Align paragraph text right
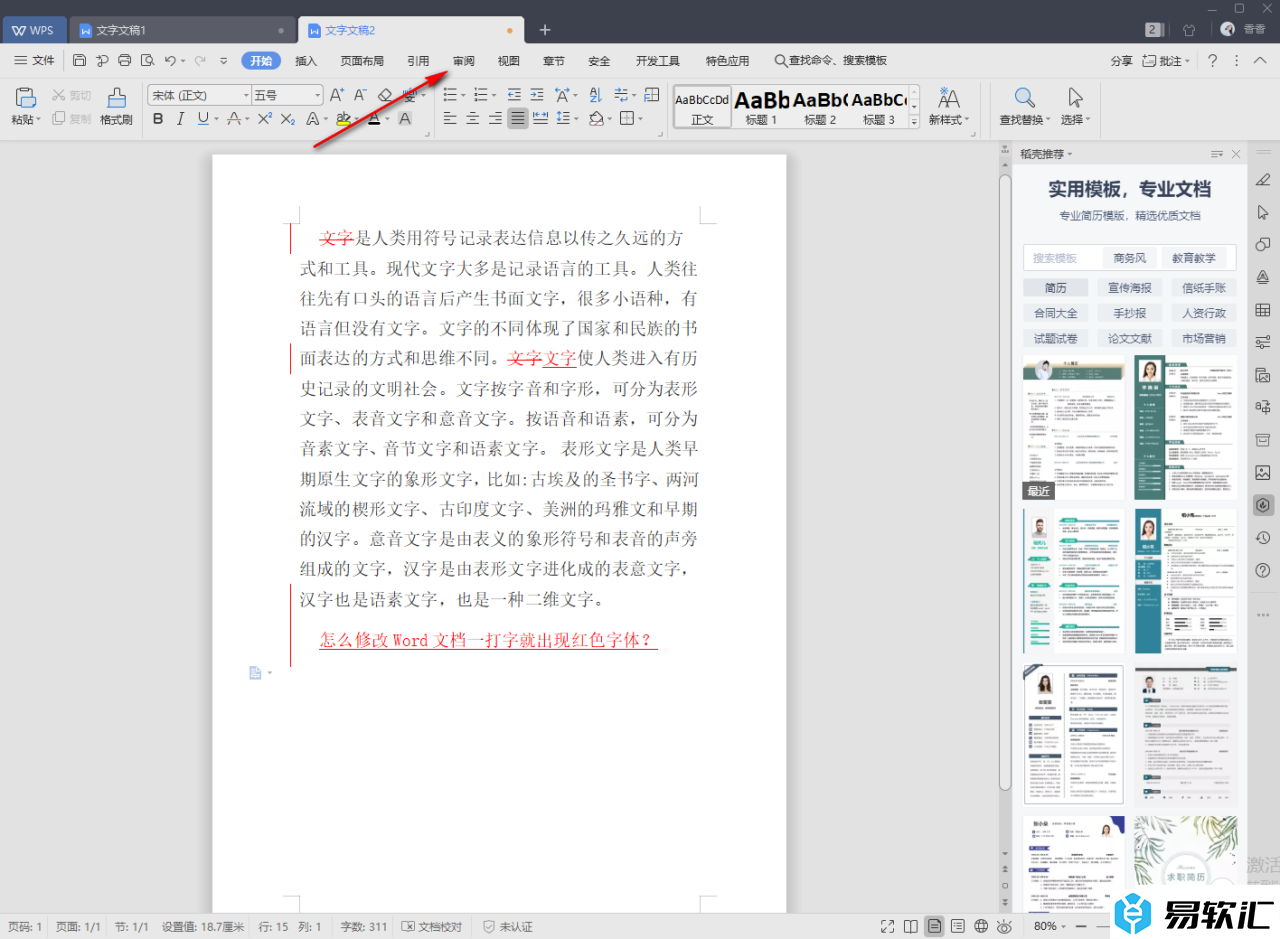This screenshot has width=1280, height=939. [x=495, y=119]
